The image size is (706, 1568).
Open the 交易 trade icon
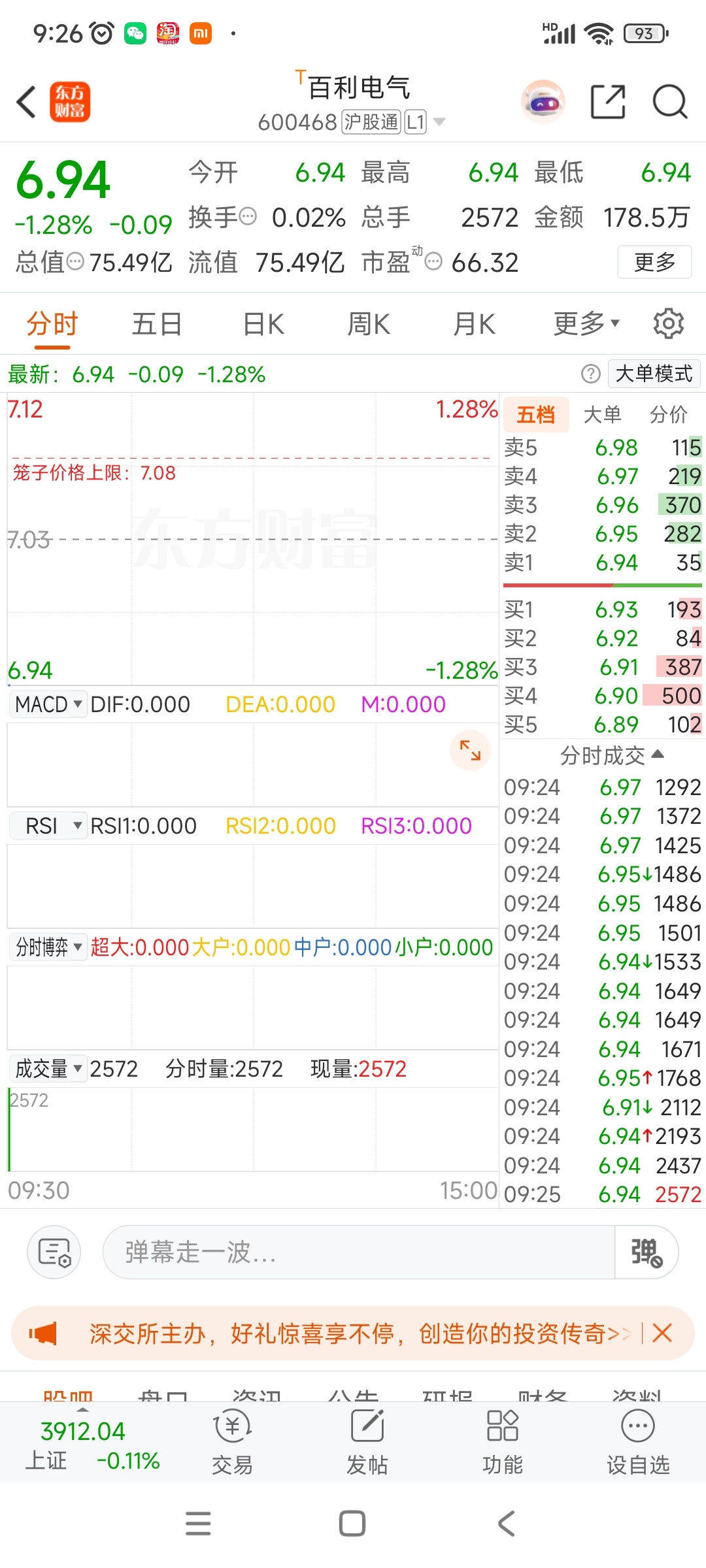[x=232, y=1443]
